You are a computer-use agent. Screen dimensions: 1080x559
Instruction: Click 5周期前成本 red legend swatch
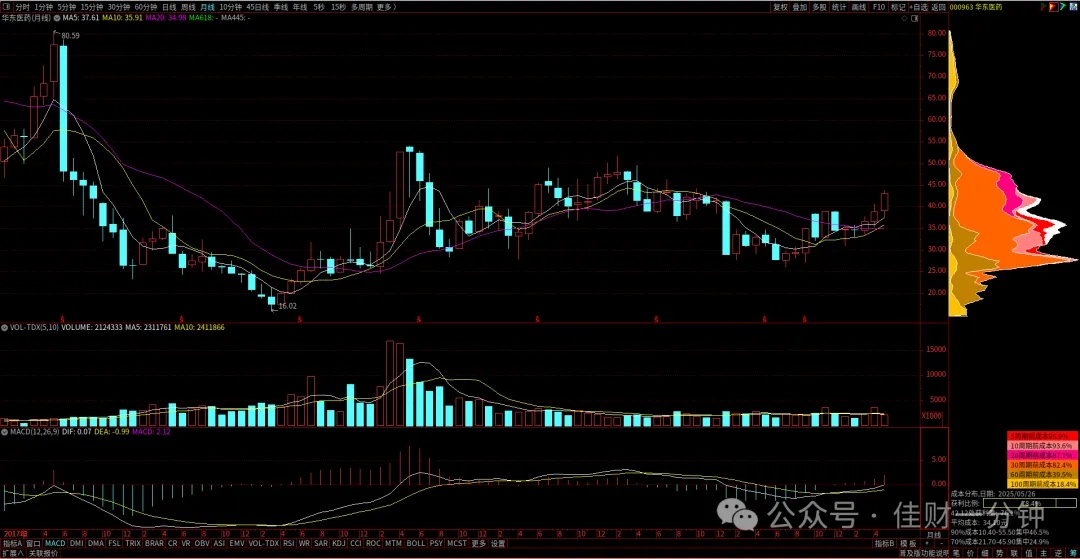tap(1042, 436)
